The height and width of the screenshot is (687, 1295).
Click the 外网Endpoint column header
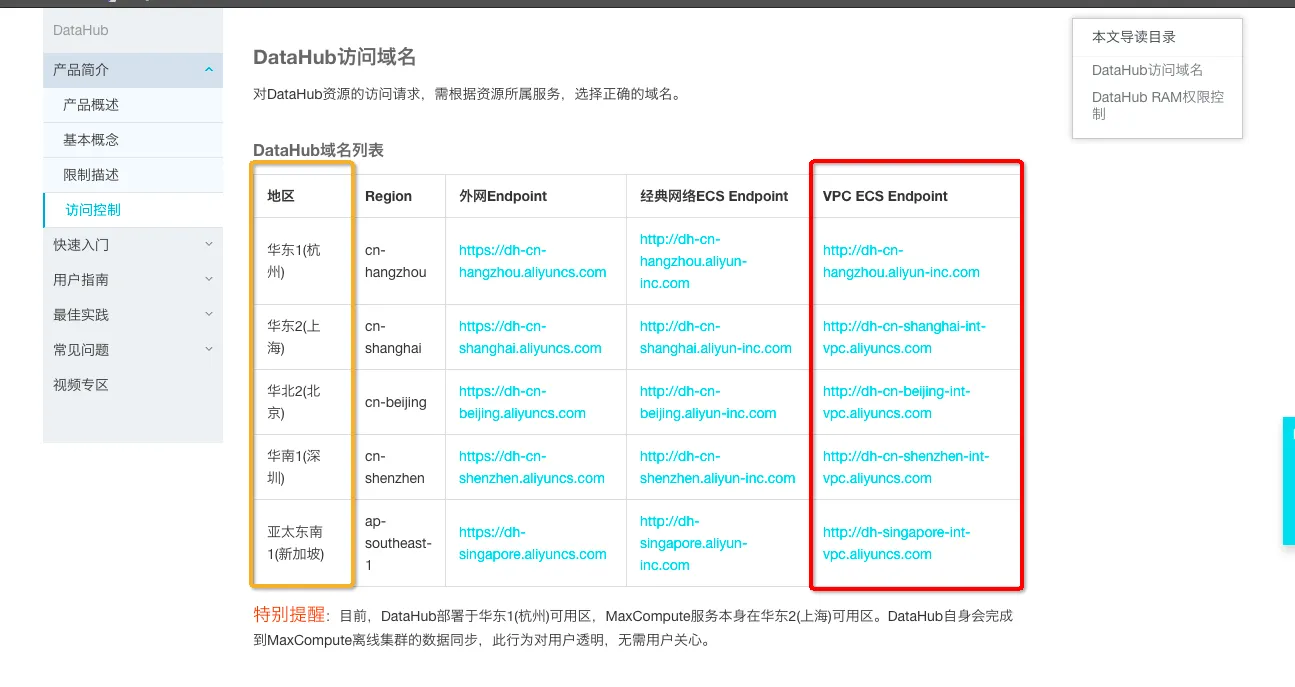[503, 196]
